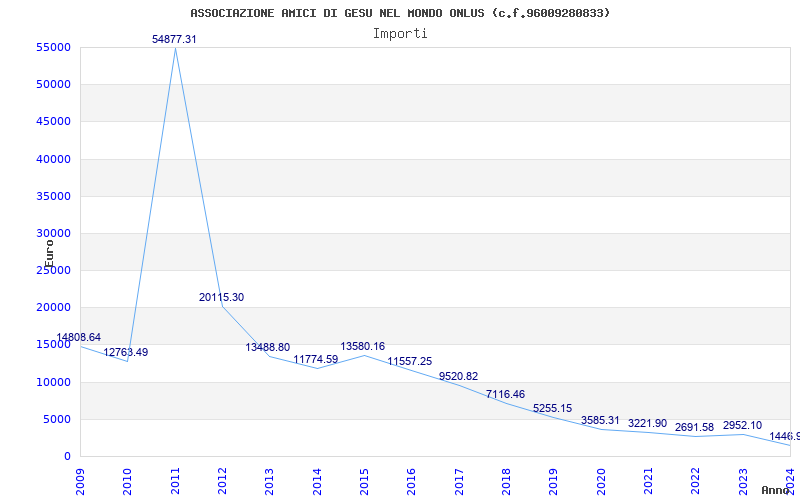Select the 2015 x-axis year label
Image resolution: width=800 pixels, height=500 pixels.
pos(364,482)
